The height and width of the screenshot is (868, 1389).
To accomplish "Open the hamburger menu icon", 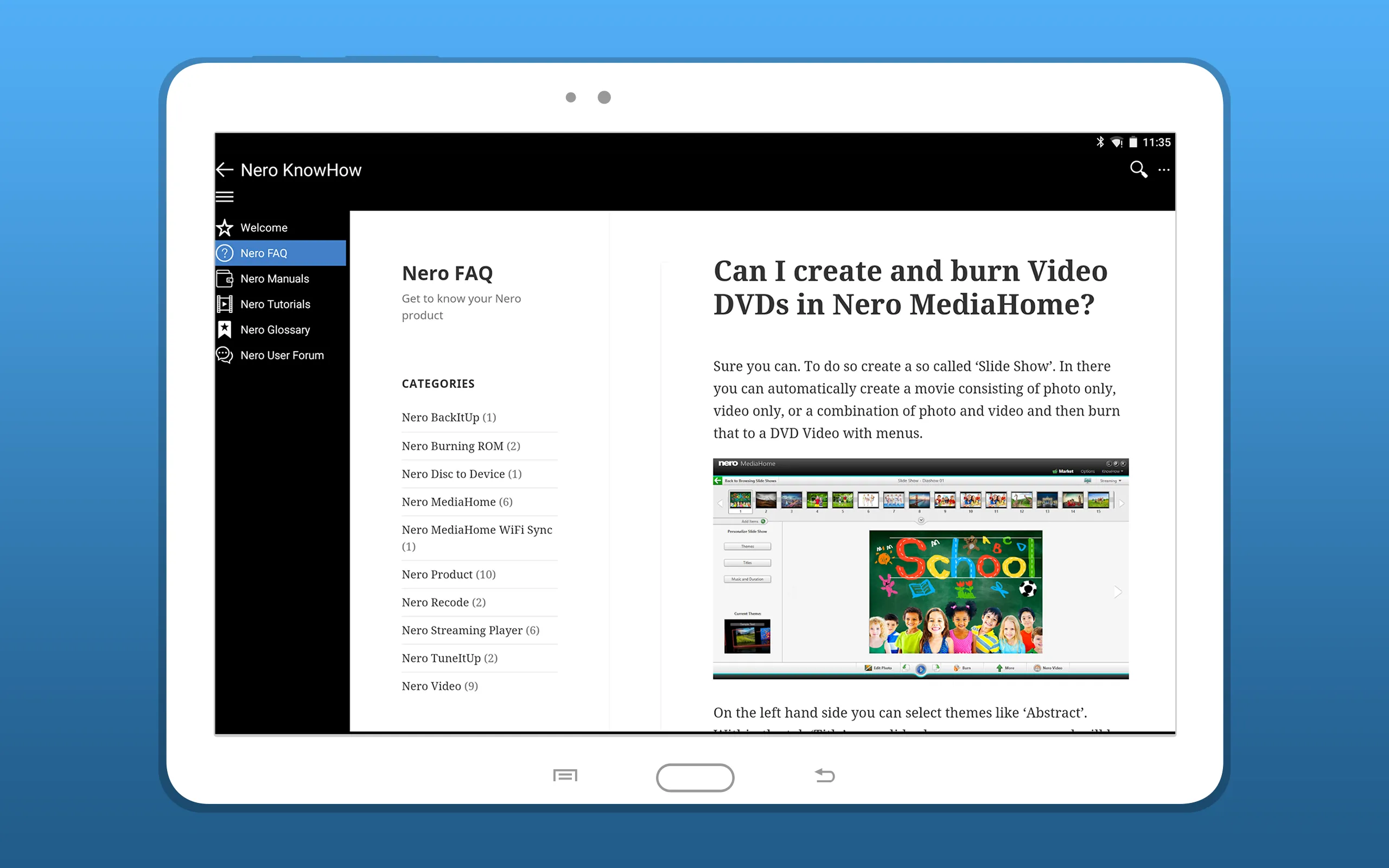I will [x=225, y=197].
